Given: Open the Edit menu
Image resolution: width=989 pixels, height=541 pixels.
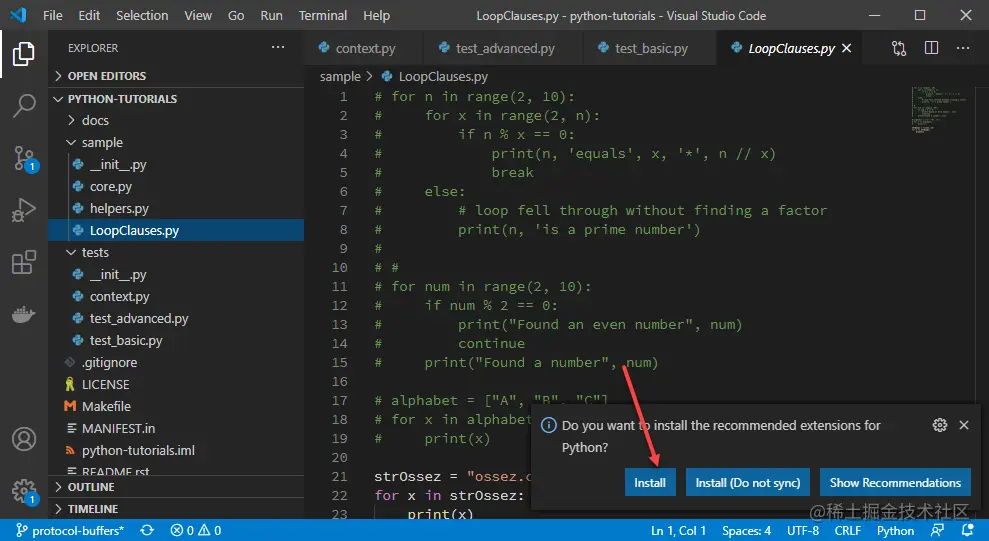Looking at the screenshot, I should point(89,15).
